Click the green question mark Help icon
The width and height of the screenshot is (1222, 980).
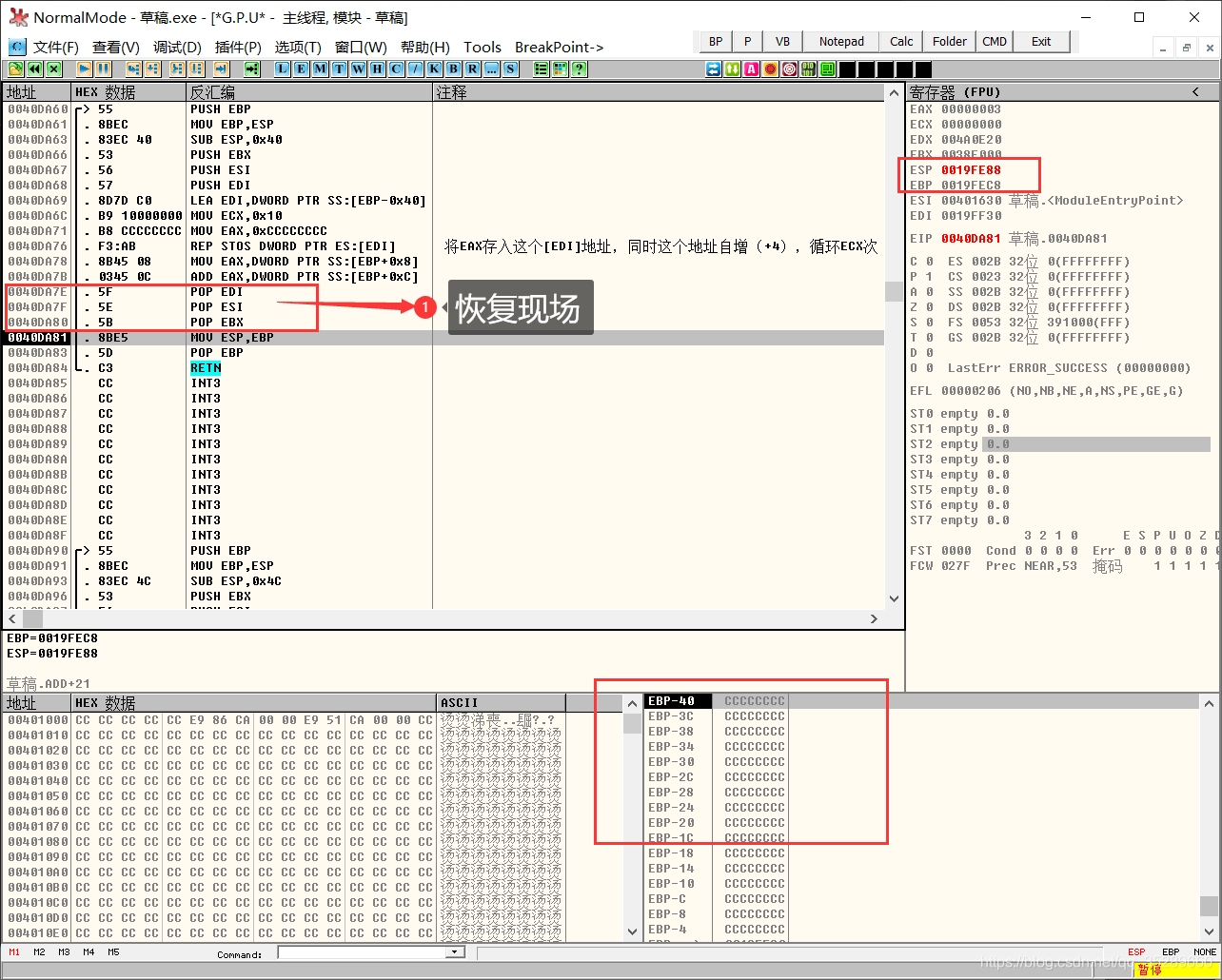coord(579,69)
